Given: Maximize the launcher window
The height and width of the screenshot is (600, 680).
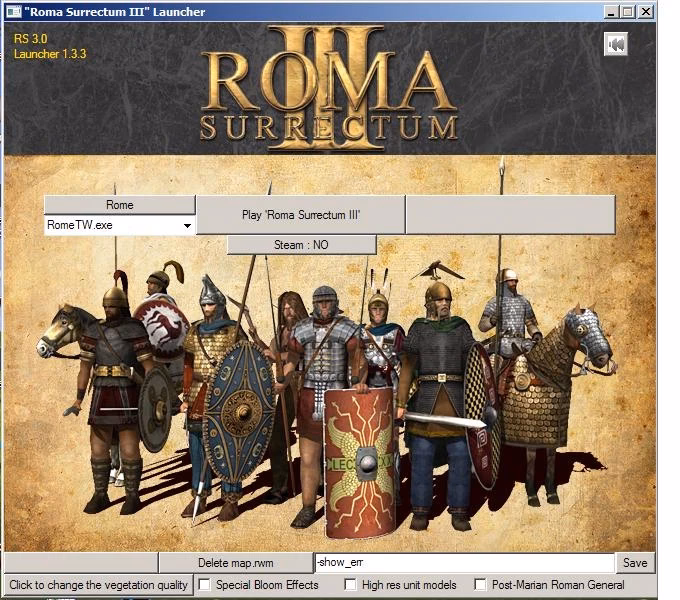Looking at the screenshot, I should [x=628, y=12].
